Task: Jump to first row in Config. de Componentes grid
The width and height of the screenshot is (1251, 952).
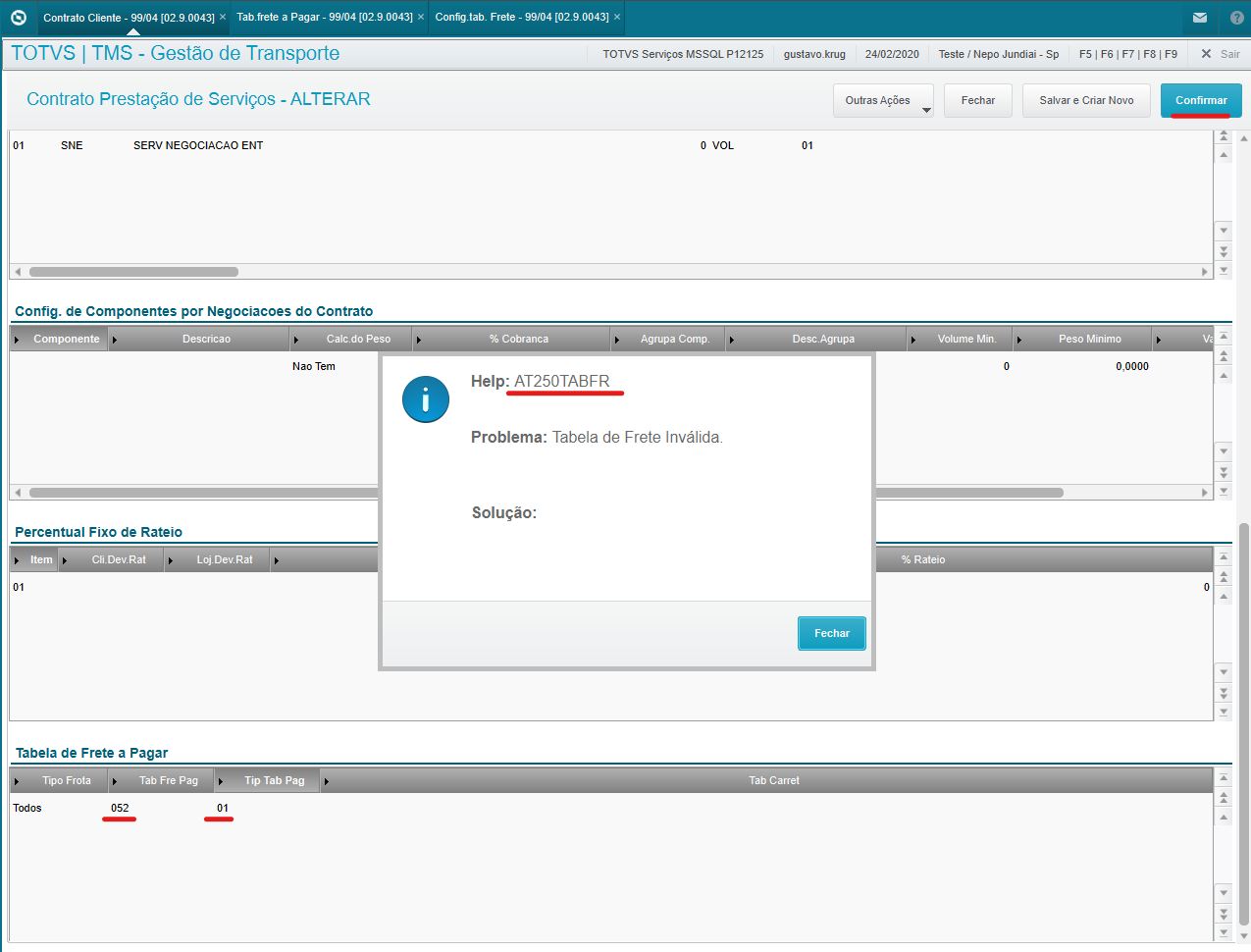Action: 1224,337
